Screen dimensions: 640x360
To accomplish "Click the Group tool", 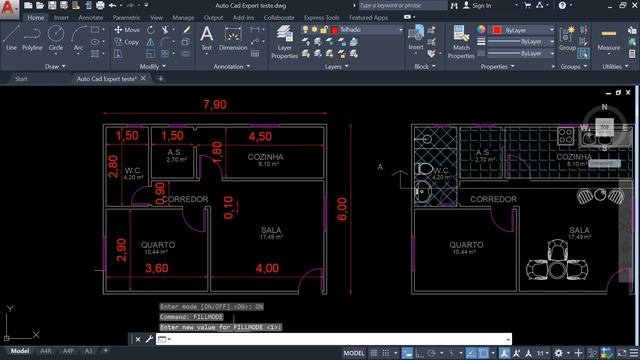I will point(567,38).
